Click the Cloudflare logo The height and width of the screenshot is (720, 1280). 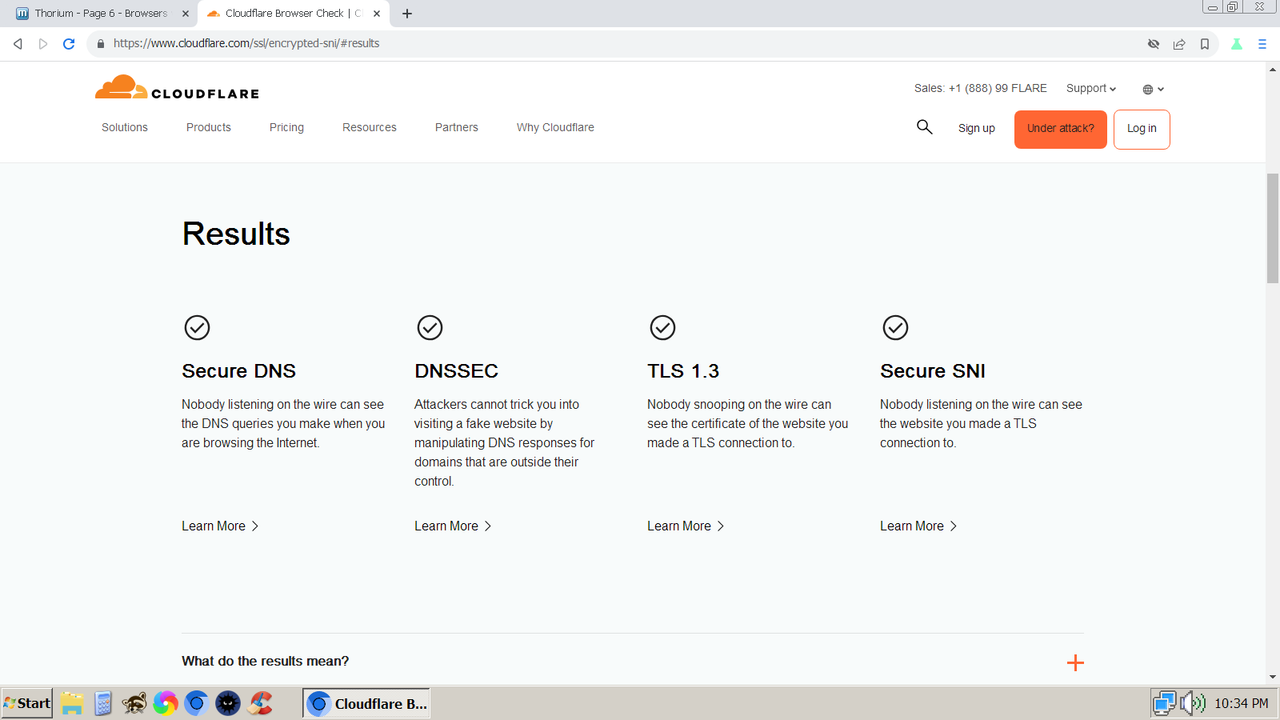point(177,88)
